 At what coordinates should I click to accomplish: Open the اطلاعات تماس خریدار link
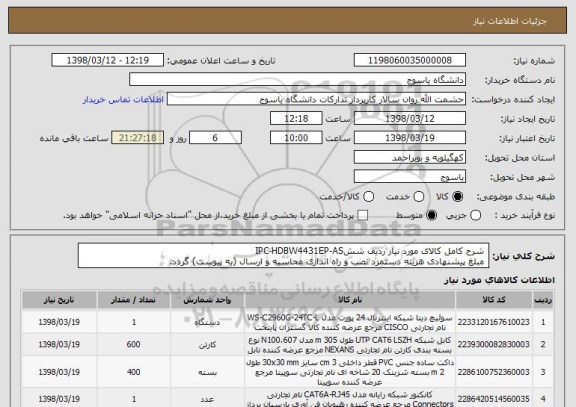click(x=123, y=100)
